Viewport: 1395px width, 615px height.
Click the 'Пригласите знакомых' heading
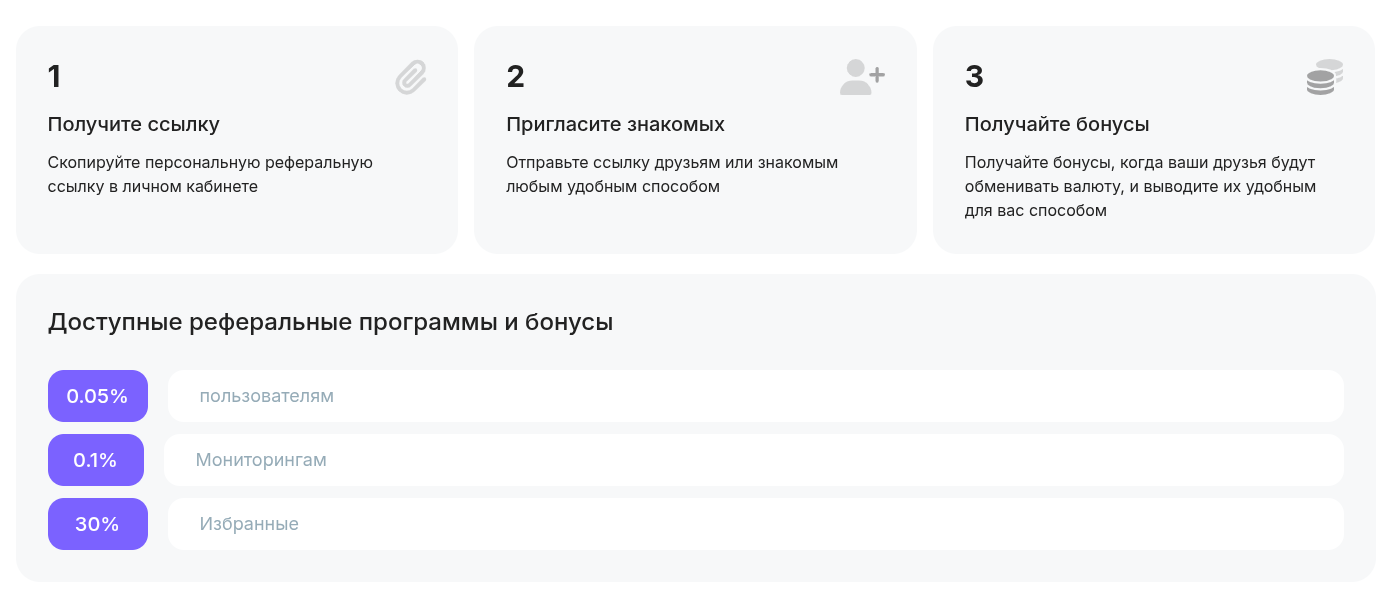tap(615, 125)
